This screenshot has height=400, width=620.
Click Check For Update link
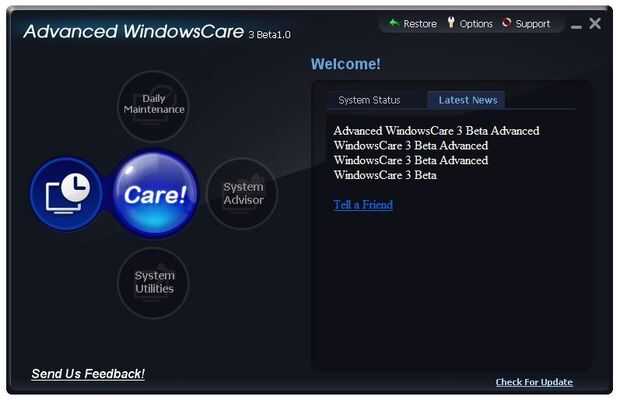[x=534, y=382]
